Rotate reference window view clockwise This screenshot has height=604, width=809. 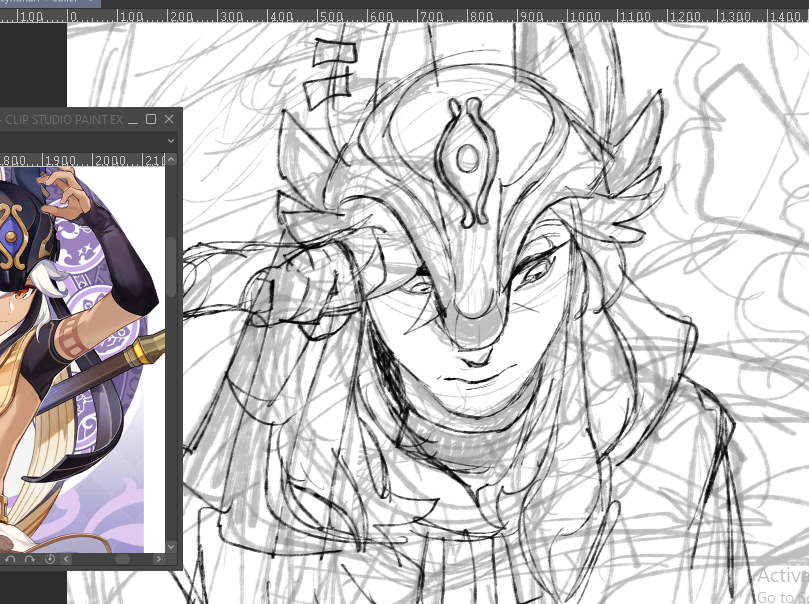click(29, 559)
